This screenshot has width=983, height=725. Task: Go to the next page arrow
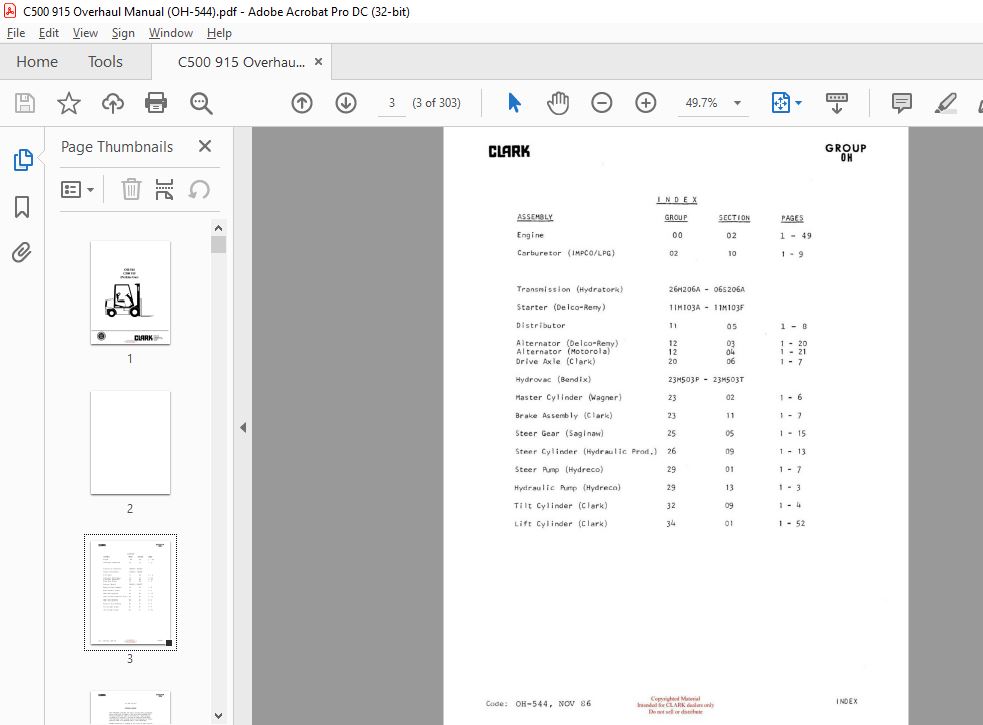(x=345, y=103)
